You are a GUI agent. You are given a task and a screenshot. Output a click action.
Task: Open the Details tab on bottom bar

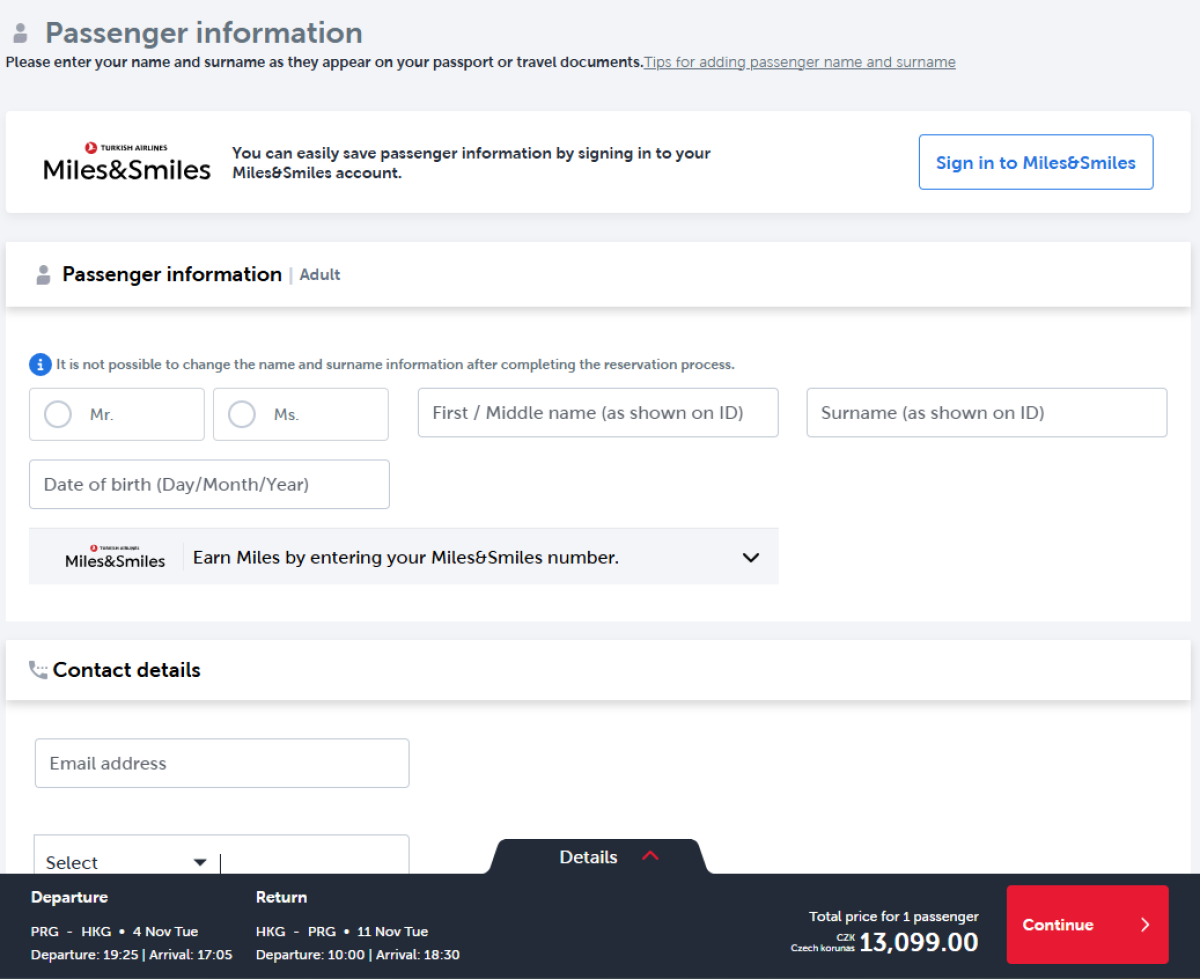coord(589,857)
